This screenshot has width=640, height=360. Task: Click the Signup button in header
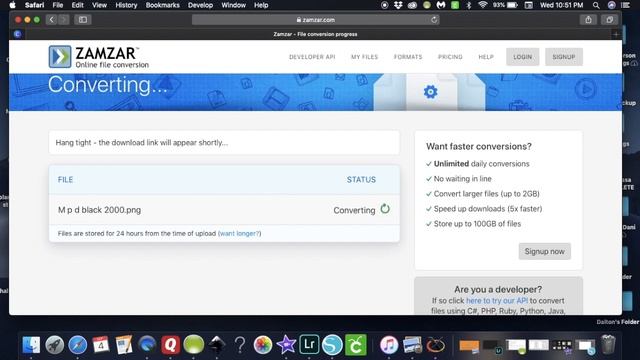point(564,57)
